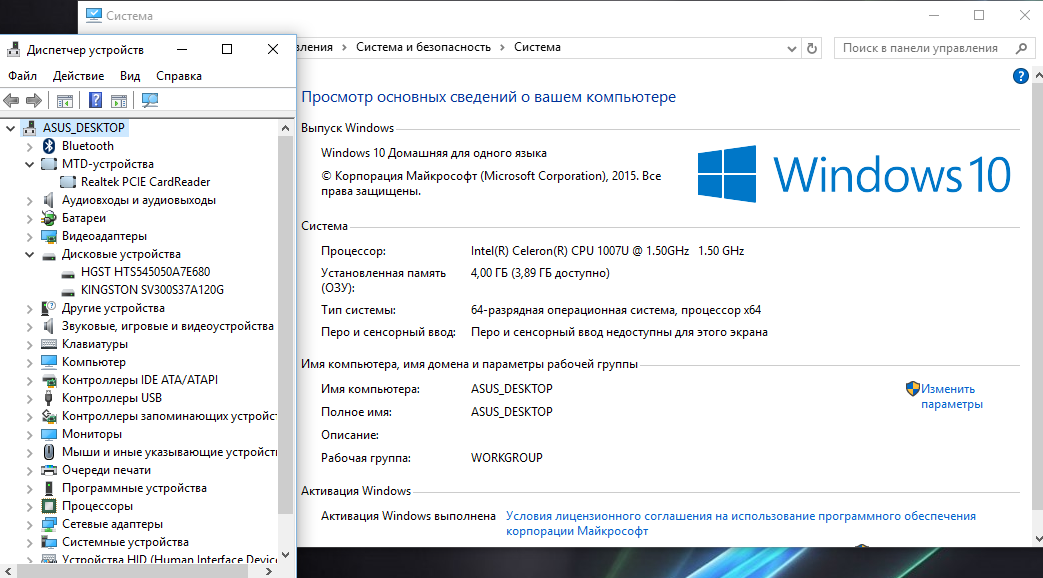1043x578 pixels.
Task: Select HGST HTS545050A7E680 disk drive
Action: click(x=145, y=271)
